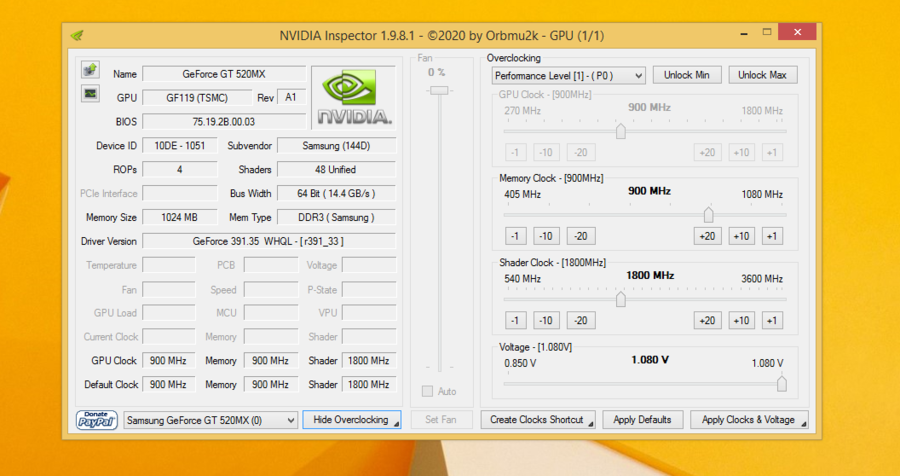
Task: Click Create Clocks Shortcut button
Action: pos(538,420)
